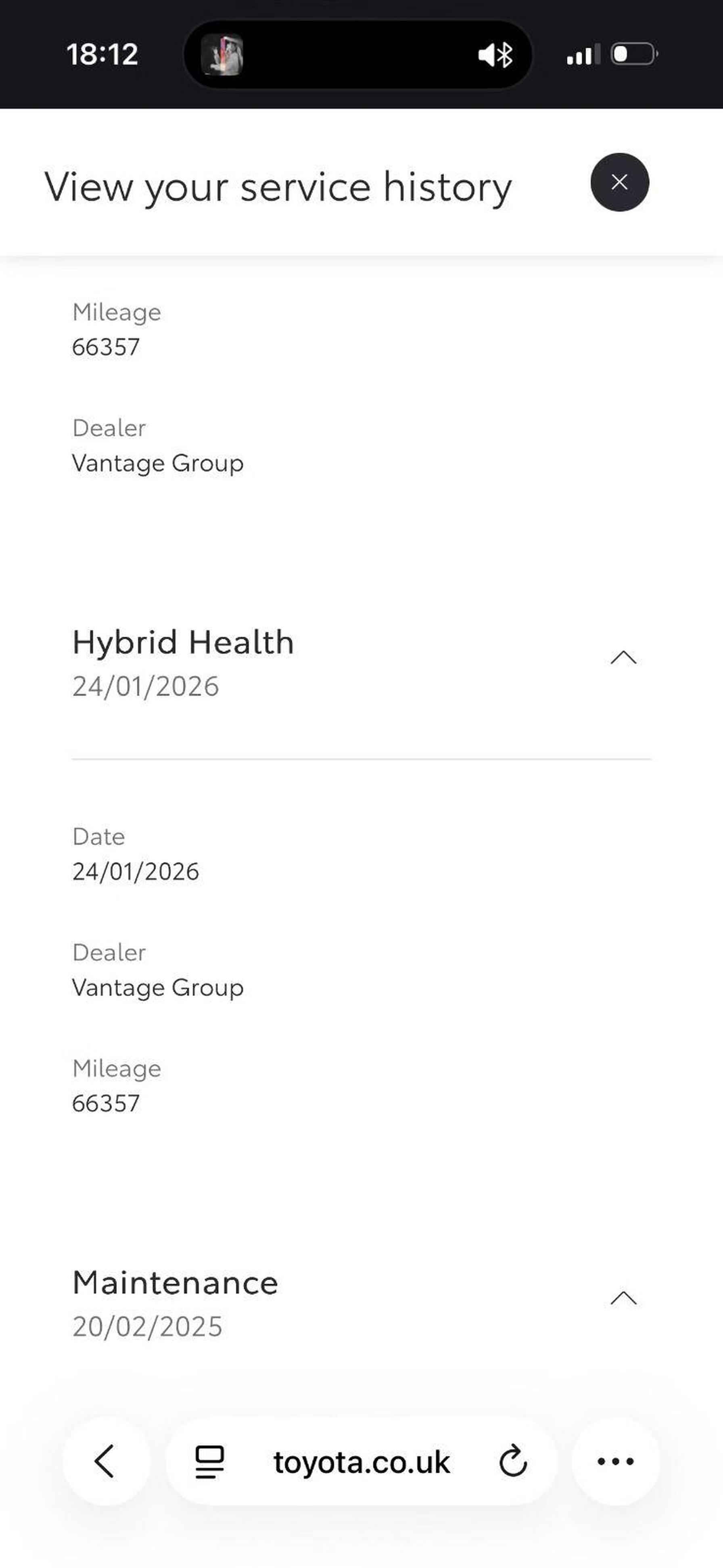
Task: Select the Hybrid Health heading
Action: pyautogui.click(x=183, y=642)
